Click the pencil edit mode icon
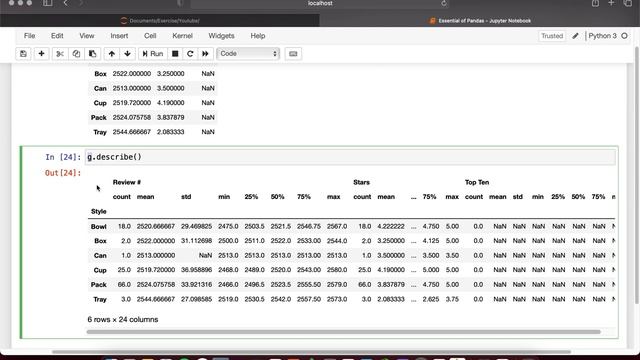This screenshot has width=640, height=360. coord(576,36)
